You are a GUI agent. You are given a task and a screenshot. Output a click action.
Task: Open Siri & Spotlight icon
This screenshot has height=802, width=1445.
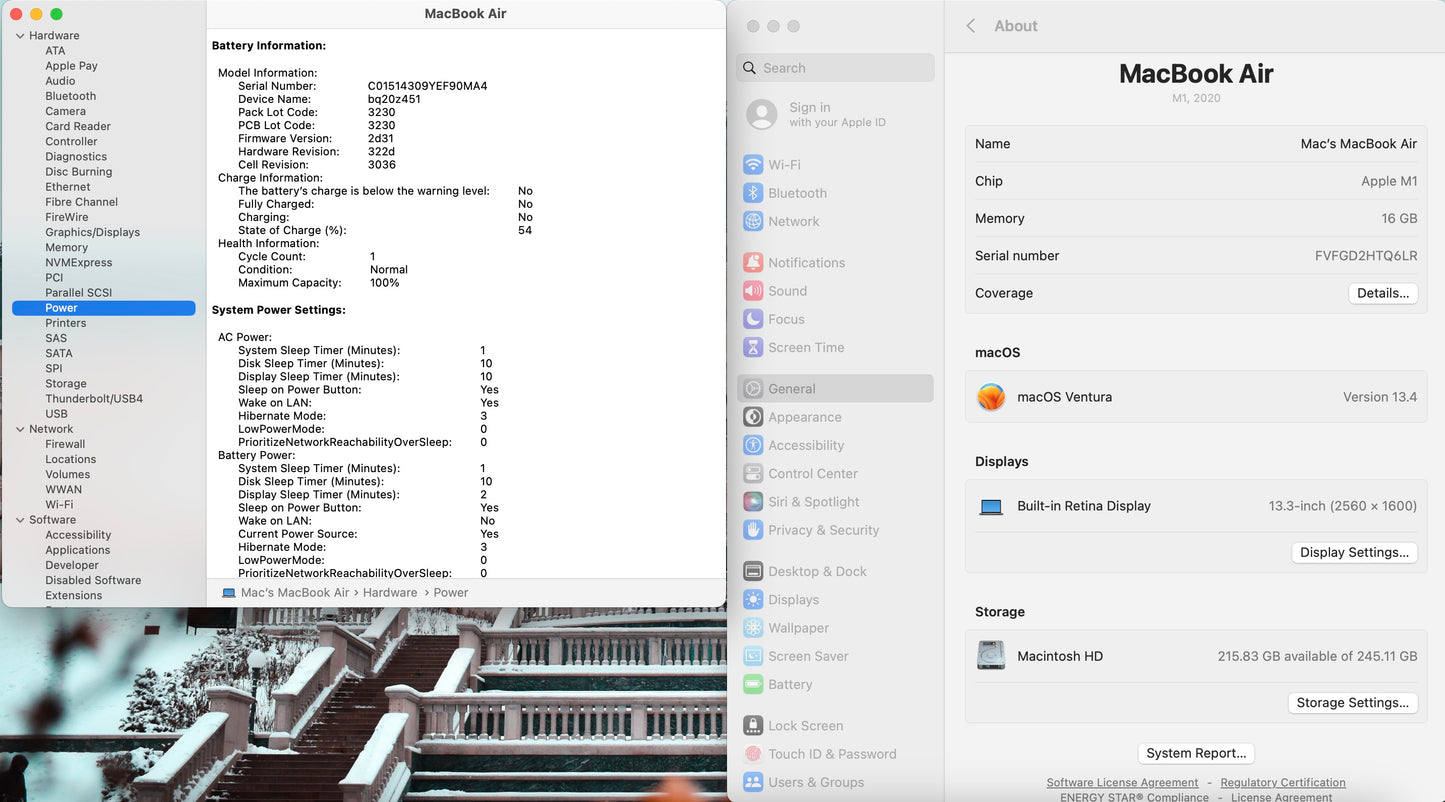[753, 502]
